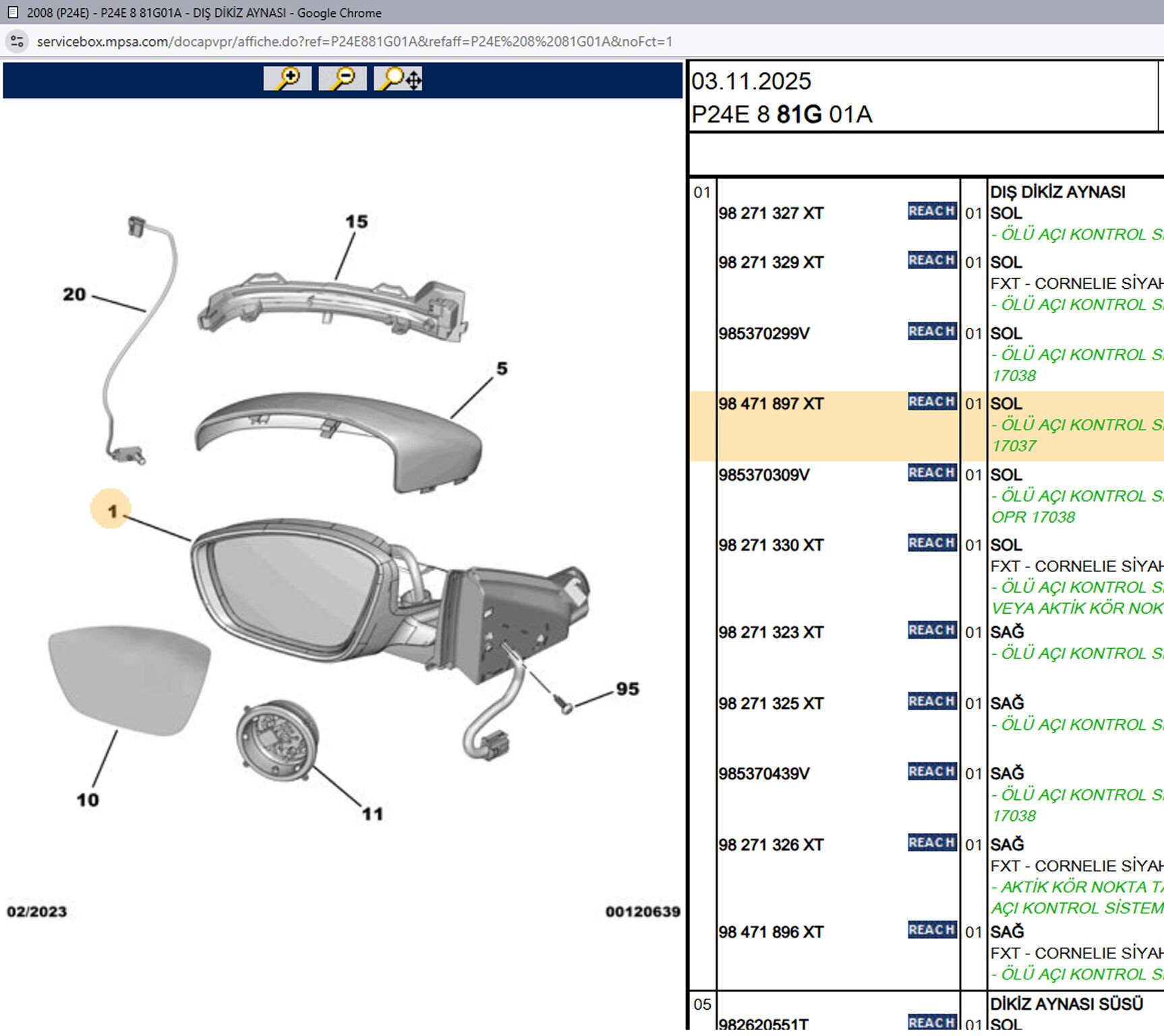This screenshot has height=1036, width=1164.
Task: Click part number 98 271 326 XT
Action: [771, 845]
